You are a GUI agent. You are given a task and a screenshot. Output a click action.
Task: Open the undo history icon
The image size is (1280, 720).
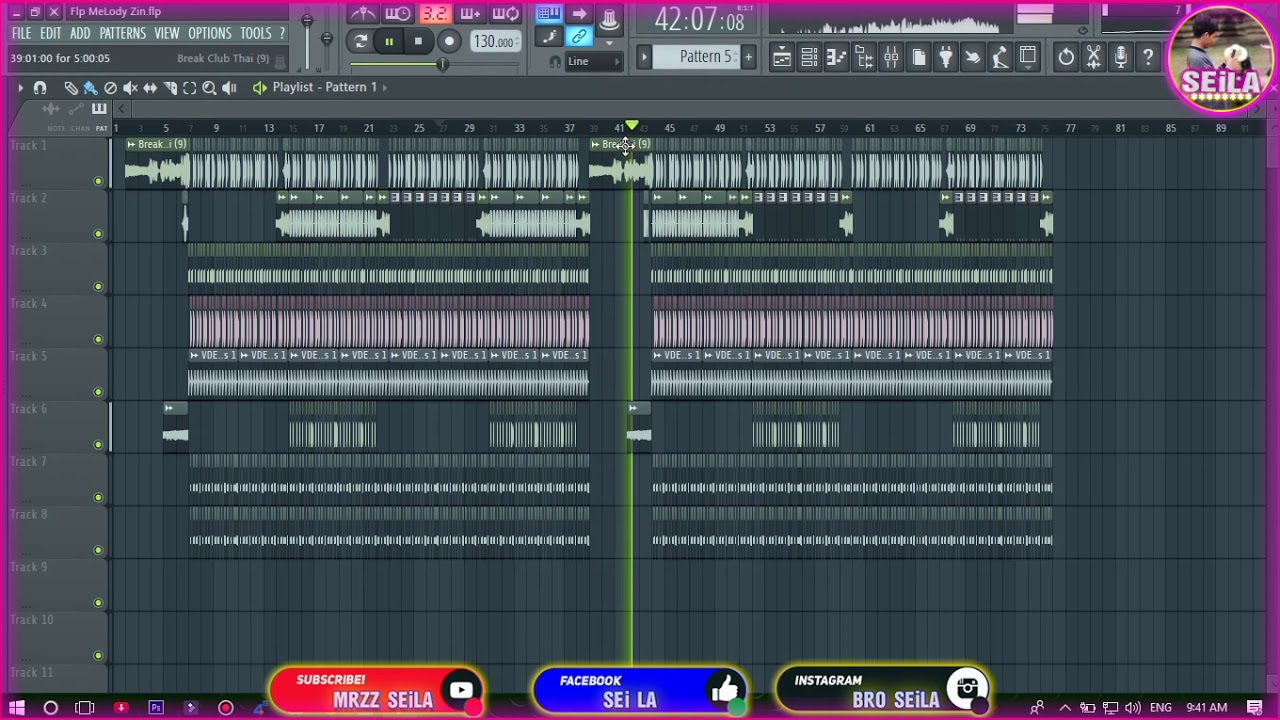1066,57
